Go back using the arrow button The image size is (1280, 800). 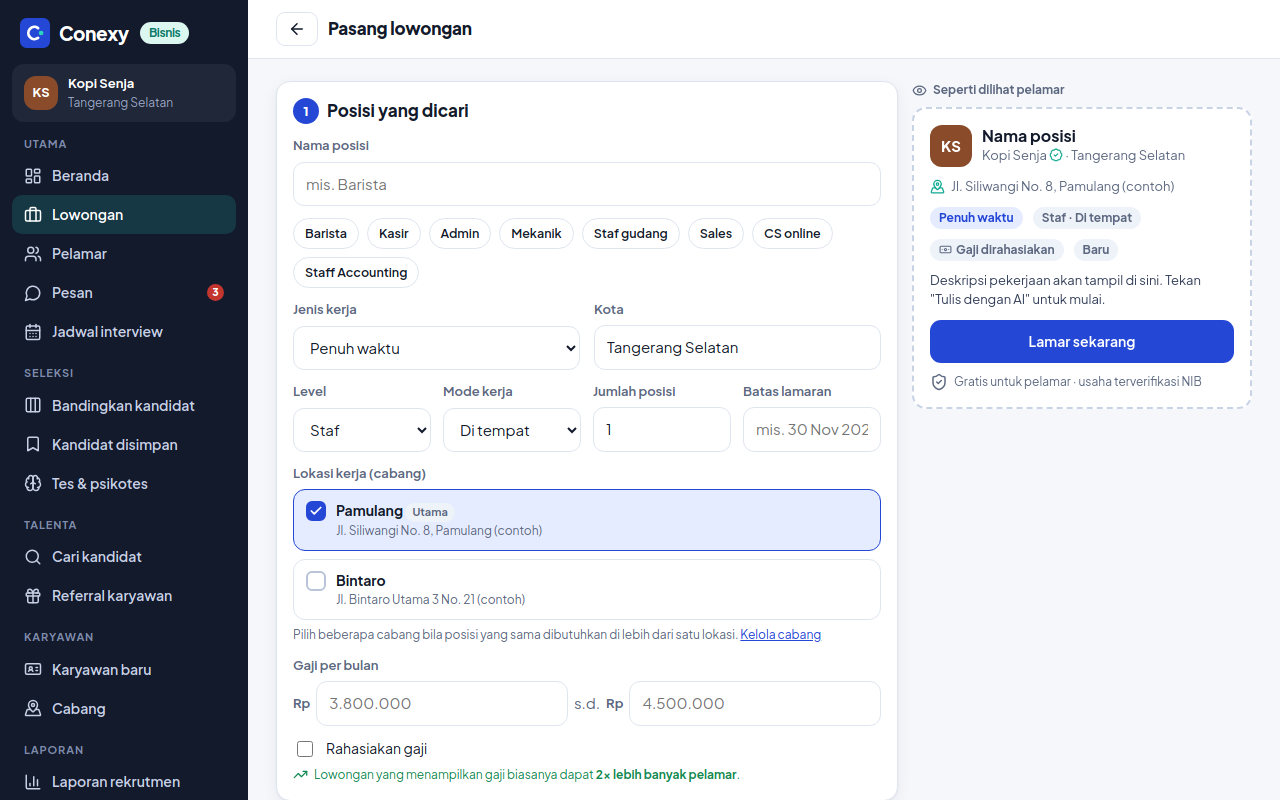click(x=297, y=29)
